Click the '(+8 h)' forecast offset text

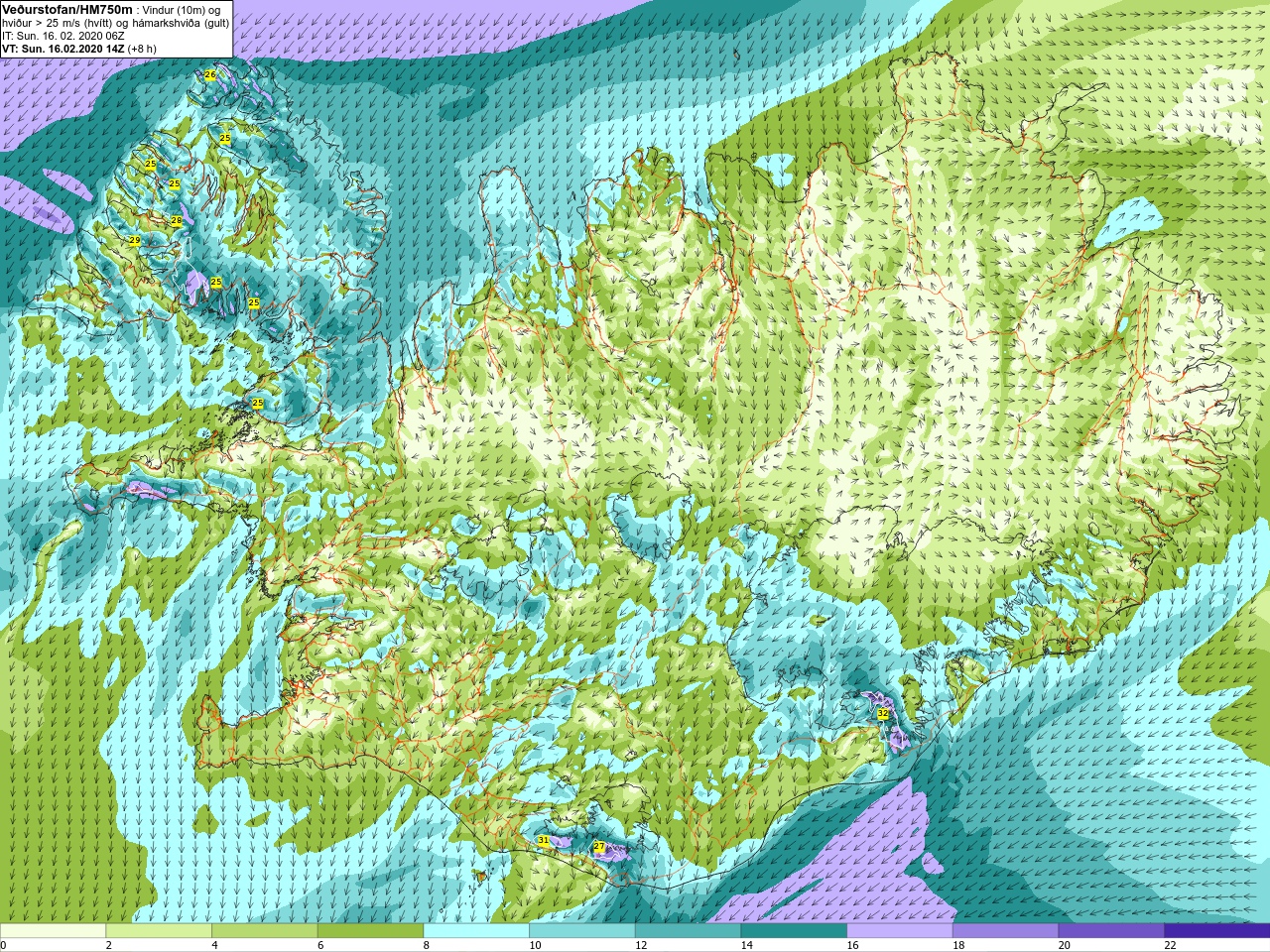click(x=142, y=49)
